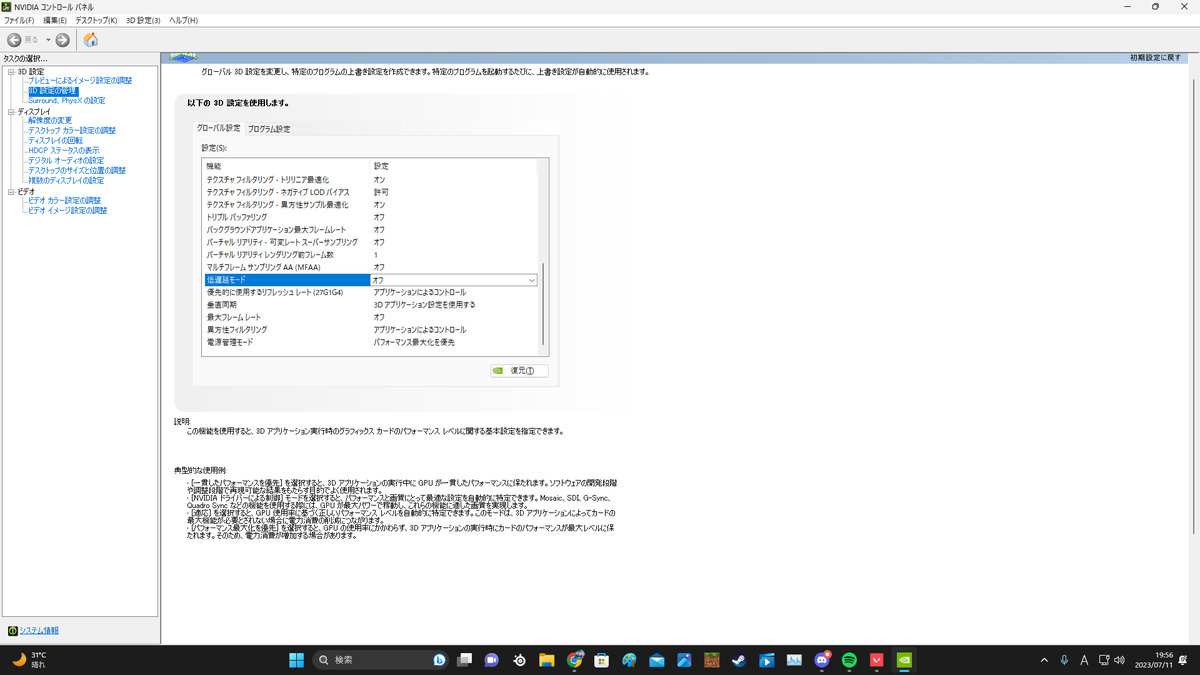Open Google Chrome from the taskbar

coord(574,660)
